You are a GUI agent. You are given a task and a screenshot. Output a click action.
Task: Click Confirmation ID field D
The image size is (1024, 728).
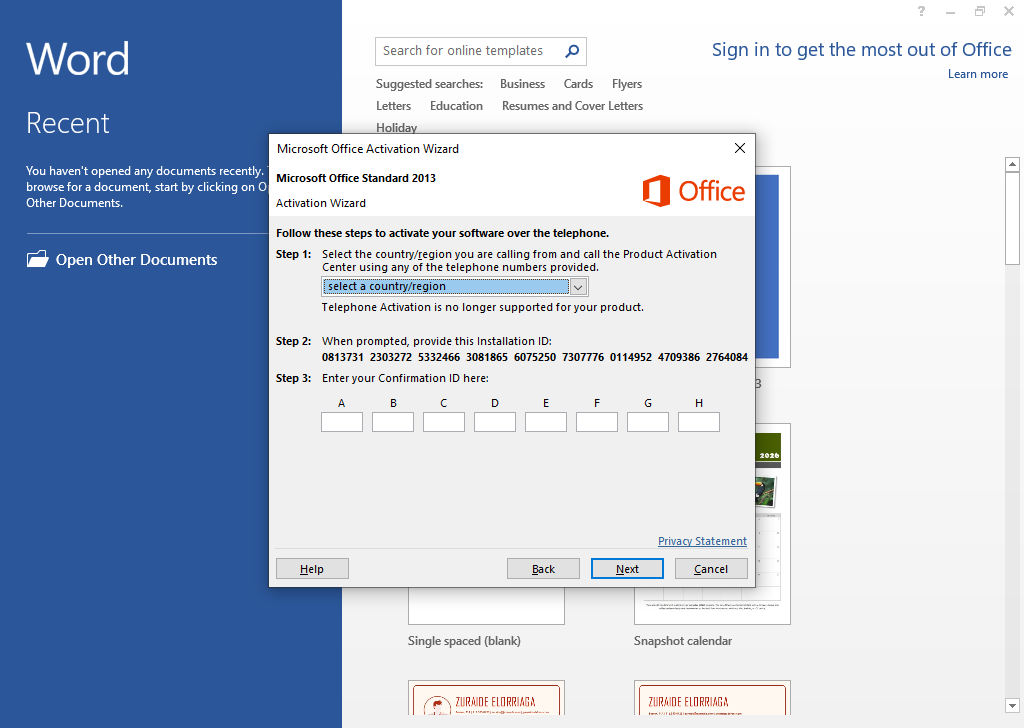(494, 422)
